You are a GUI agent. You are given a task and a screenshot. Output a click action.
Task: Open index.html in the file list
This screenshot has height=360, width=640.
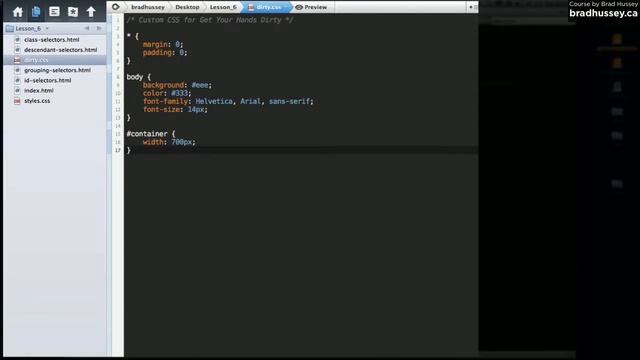[x=39, y=91]
